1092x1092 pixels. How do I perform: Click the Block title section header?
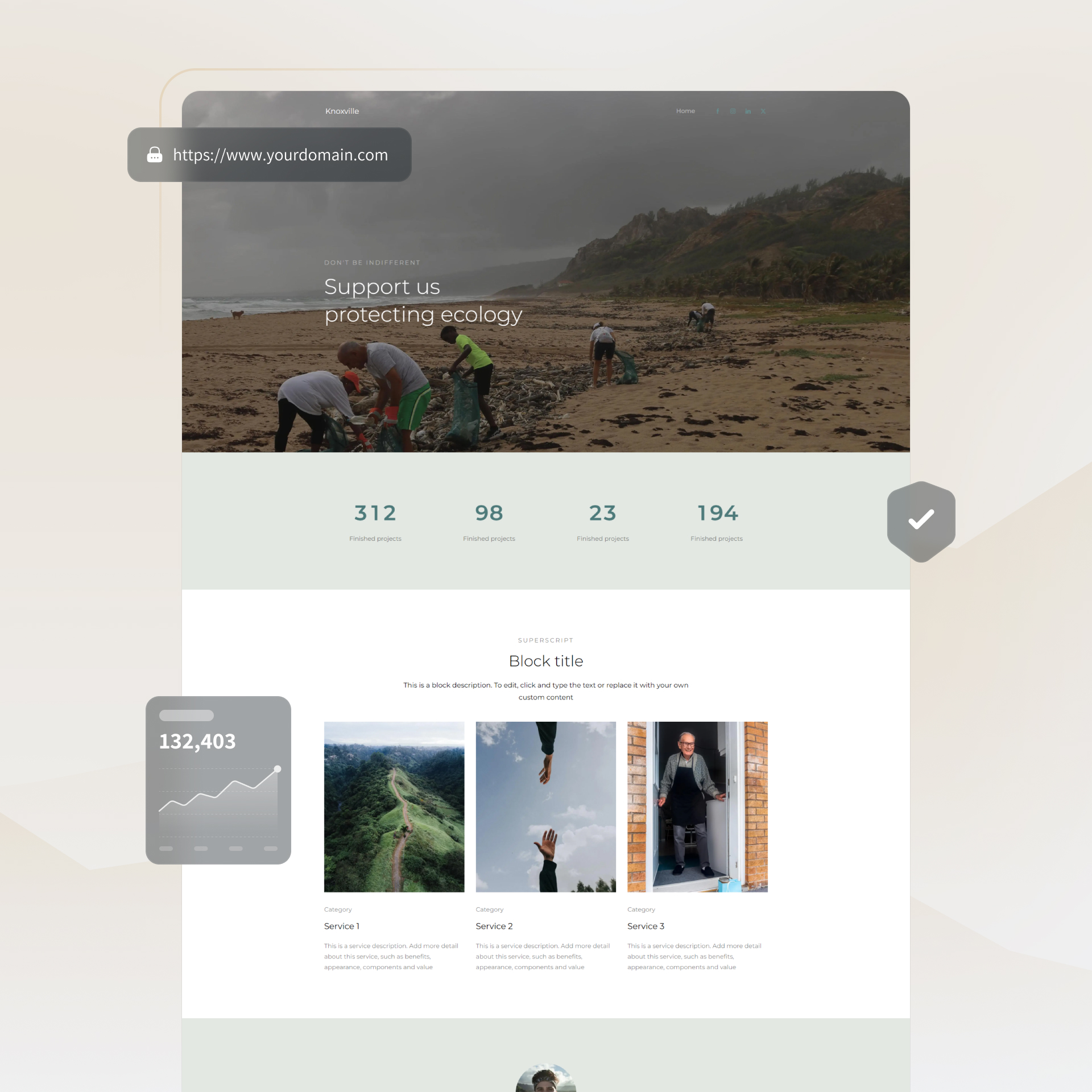[x=546, y=660]
